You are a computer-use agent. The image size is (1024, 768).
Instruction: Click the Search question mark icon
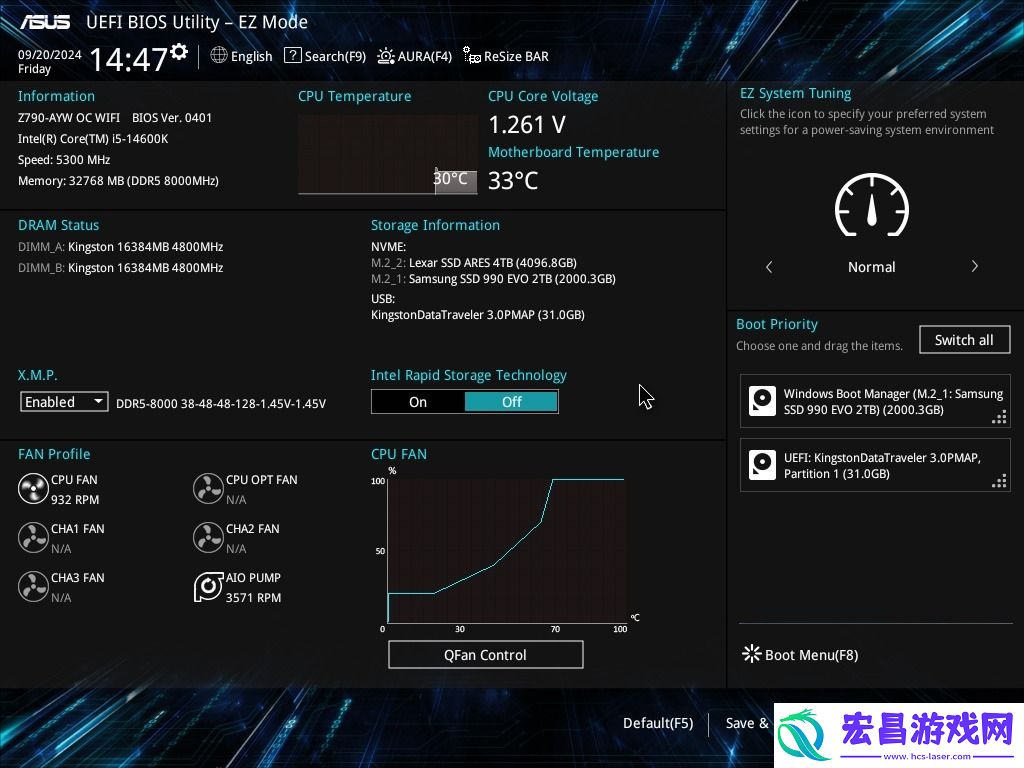[x=293, y=56]
